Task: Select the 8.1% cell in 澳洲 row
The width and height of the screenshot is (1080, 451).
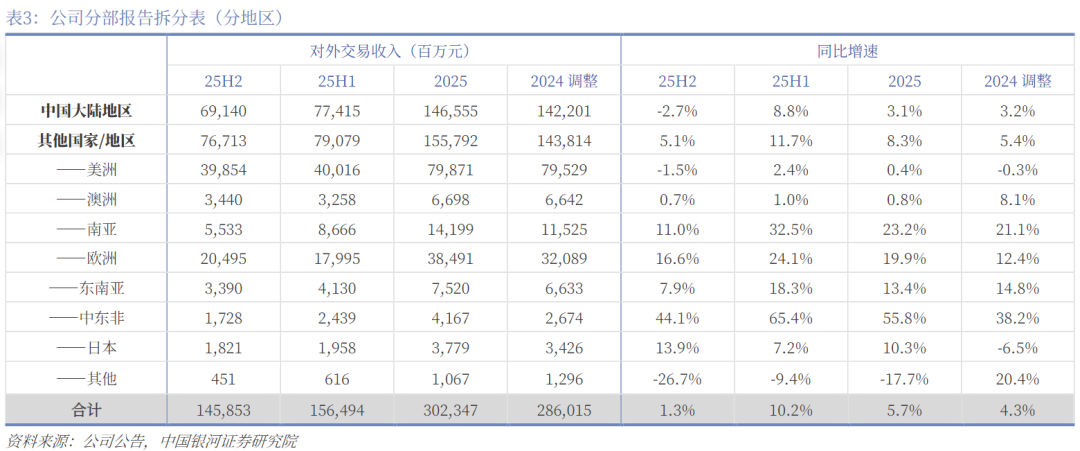Action: [x=1018, y=200]
